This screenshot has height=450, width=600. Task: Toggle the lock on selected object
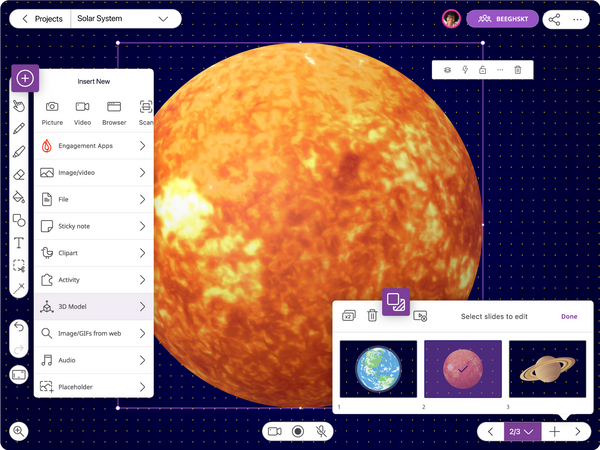point(482,70)
